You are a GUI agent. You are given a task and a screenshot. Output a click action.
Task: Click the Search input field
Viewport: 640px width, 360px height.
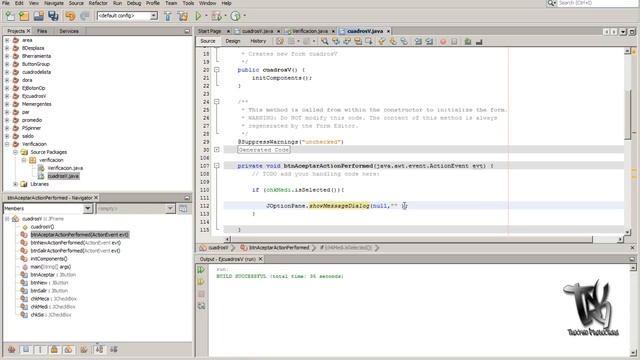tap(597, 3)
